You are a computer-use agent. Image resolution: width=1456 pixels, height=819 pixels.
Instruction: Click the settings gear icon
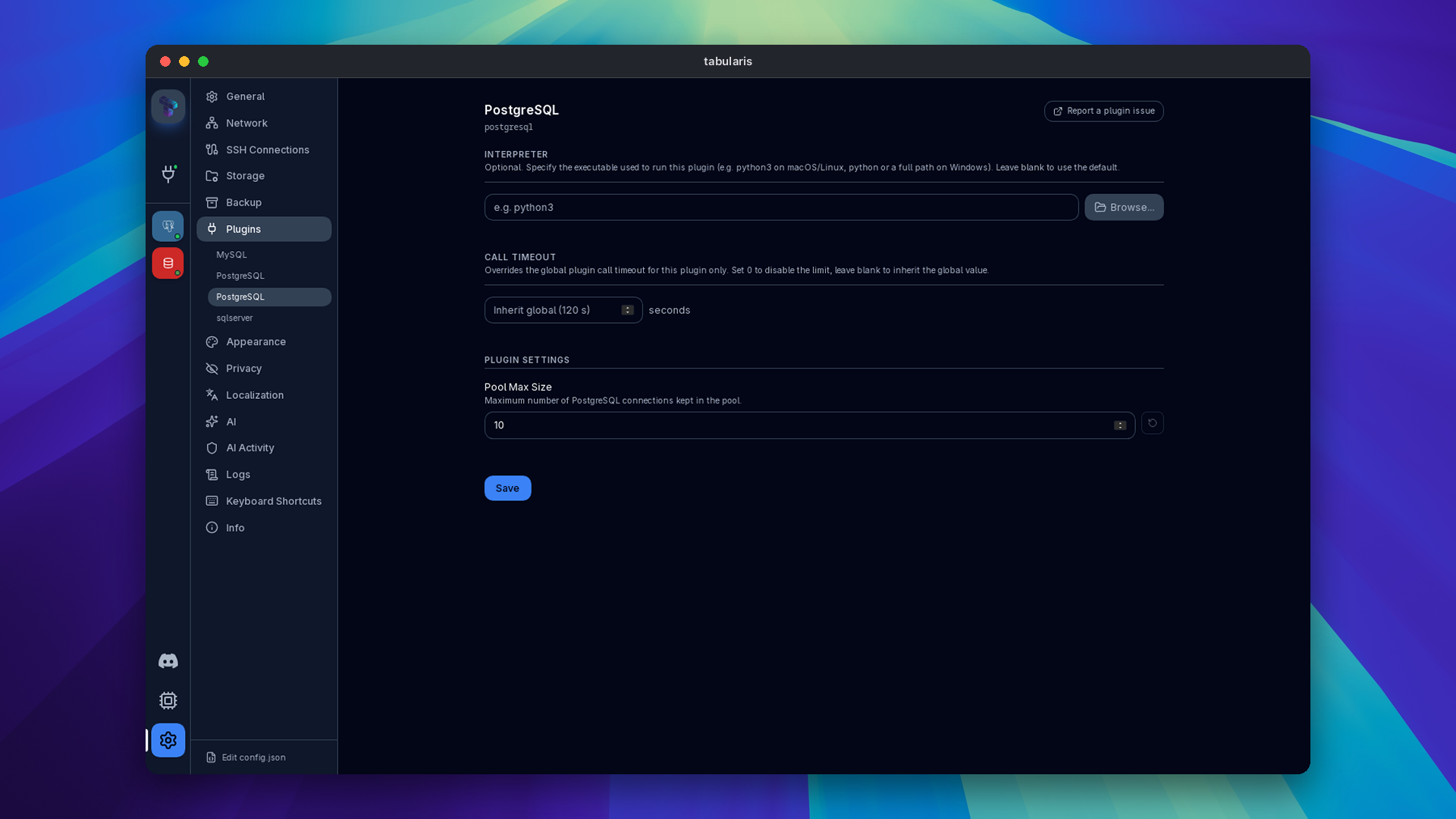pos(168,740)
